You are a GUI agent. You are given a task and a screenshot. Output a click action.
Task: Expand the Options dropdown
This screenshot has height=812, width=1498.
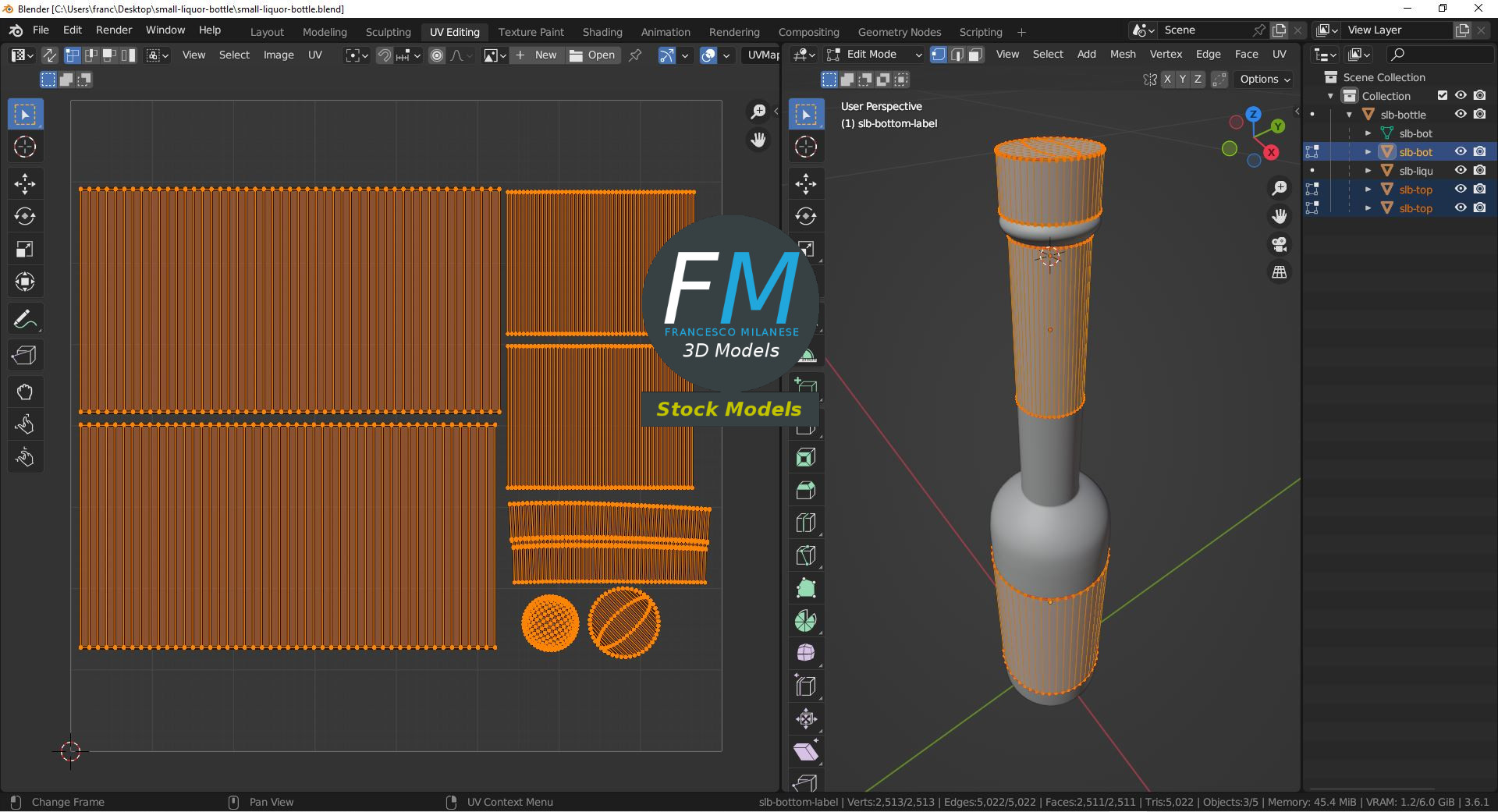[1265, 79]
